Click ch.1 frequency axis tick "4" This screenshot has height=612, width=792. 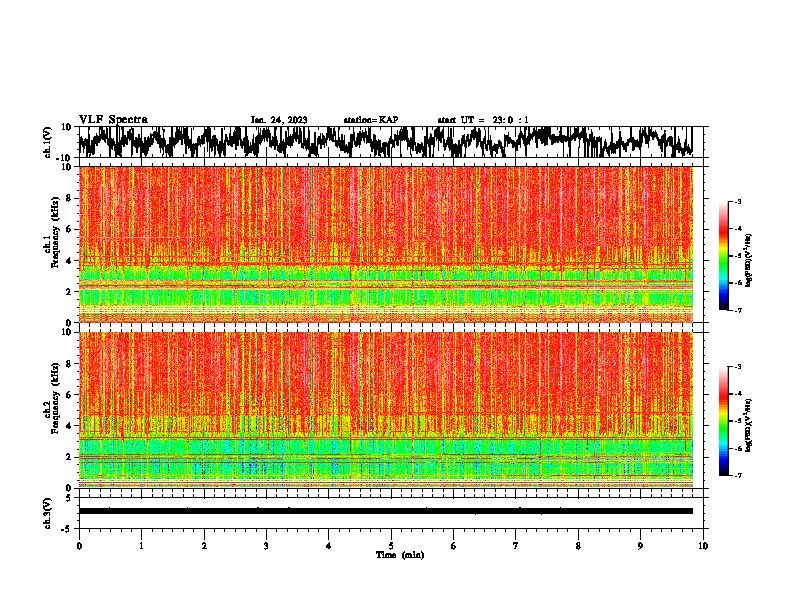tap(69, 261)
